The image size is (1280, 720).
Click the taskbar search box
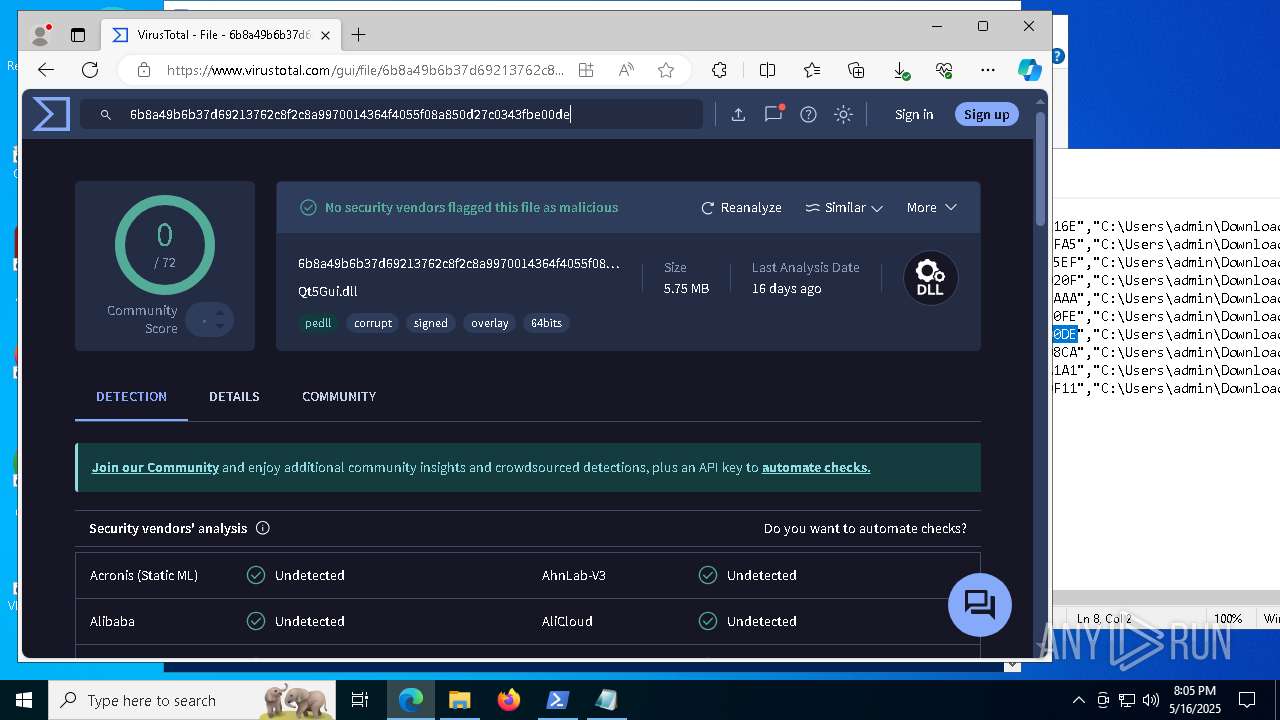(194, 700)
